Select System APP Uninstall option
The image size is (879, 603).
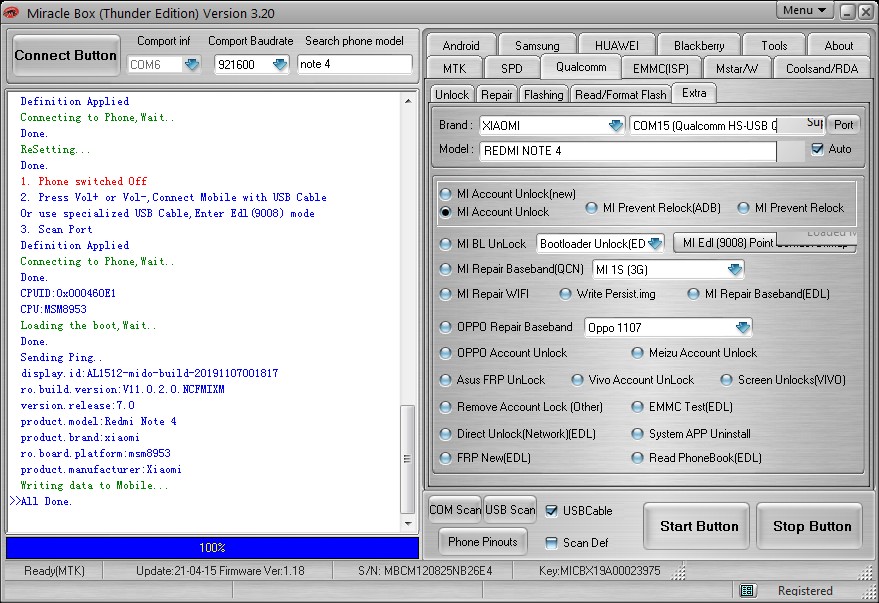[637, 434]
